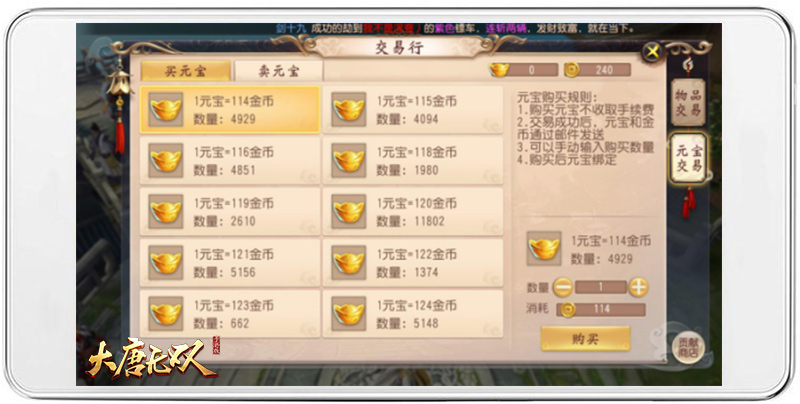Switch to the 卖元宝 tab
800x404 pixels.
[279, 71]
